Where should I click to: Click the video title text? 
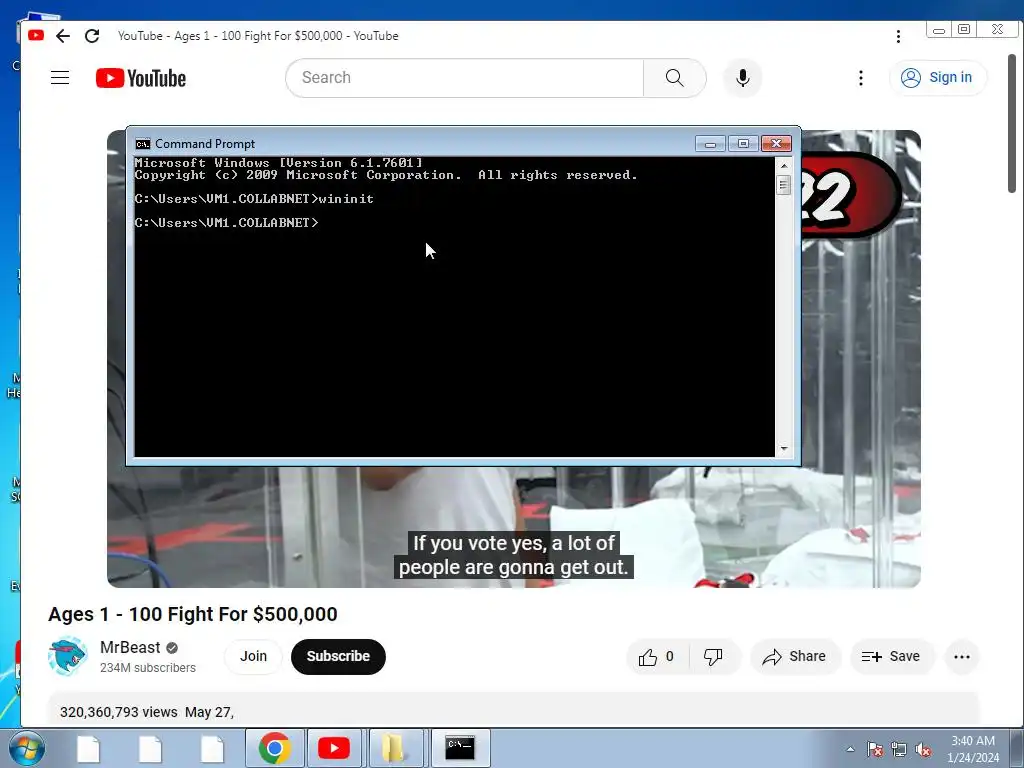(x=193, y=615)
